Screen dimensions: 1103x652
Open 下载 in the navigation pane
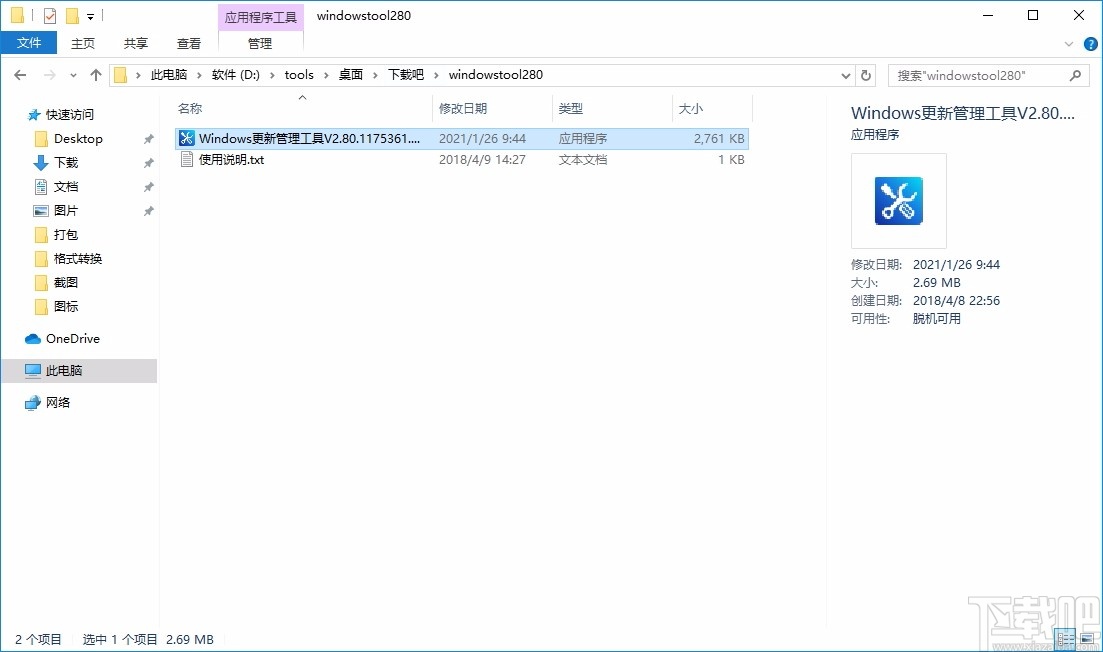pyautogui.click(x=66, y=162)
